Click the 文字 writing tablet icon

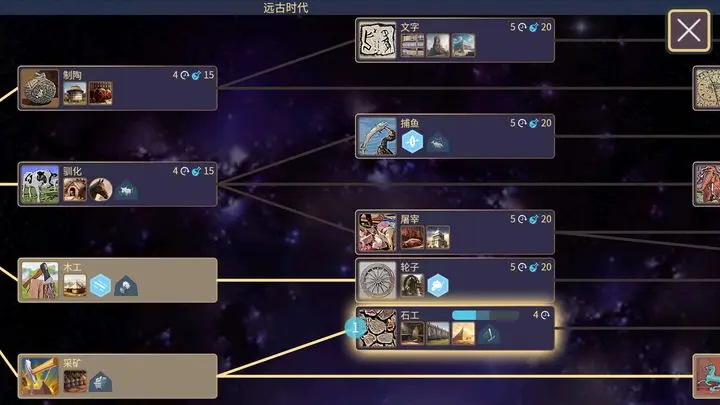click(377, 40)
